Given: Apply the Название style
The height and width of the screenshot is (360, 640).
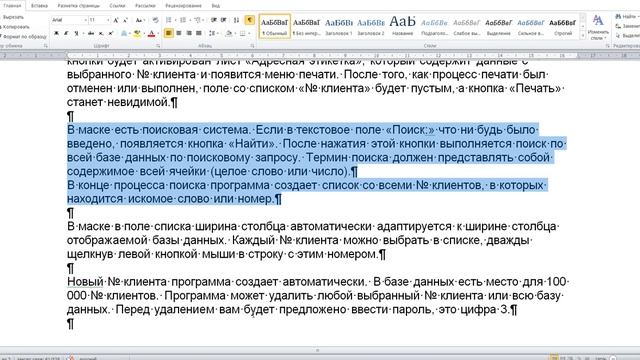Looking at the screenshot, I should [x=402, y=26].
